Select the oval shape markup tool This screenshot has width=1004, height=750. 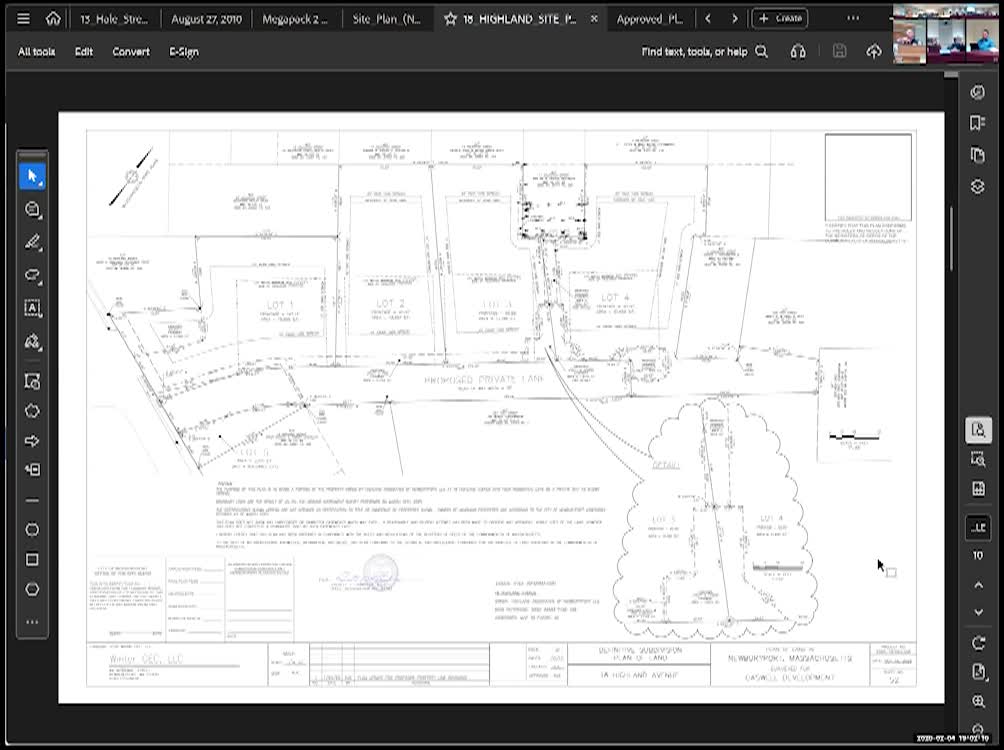click(32, 530)
